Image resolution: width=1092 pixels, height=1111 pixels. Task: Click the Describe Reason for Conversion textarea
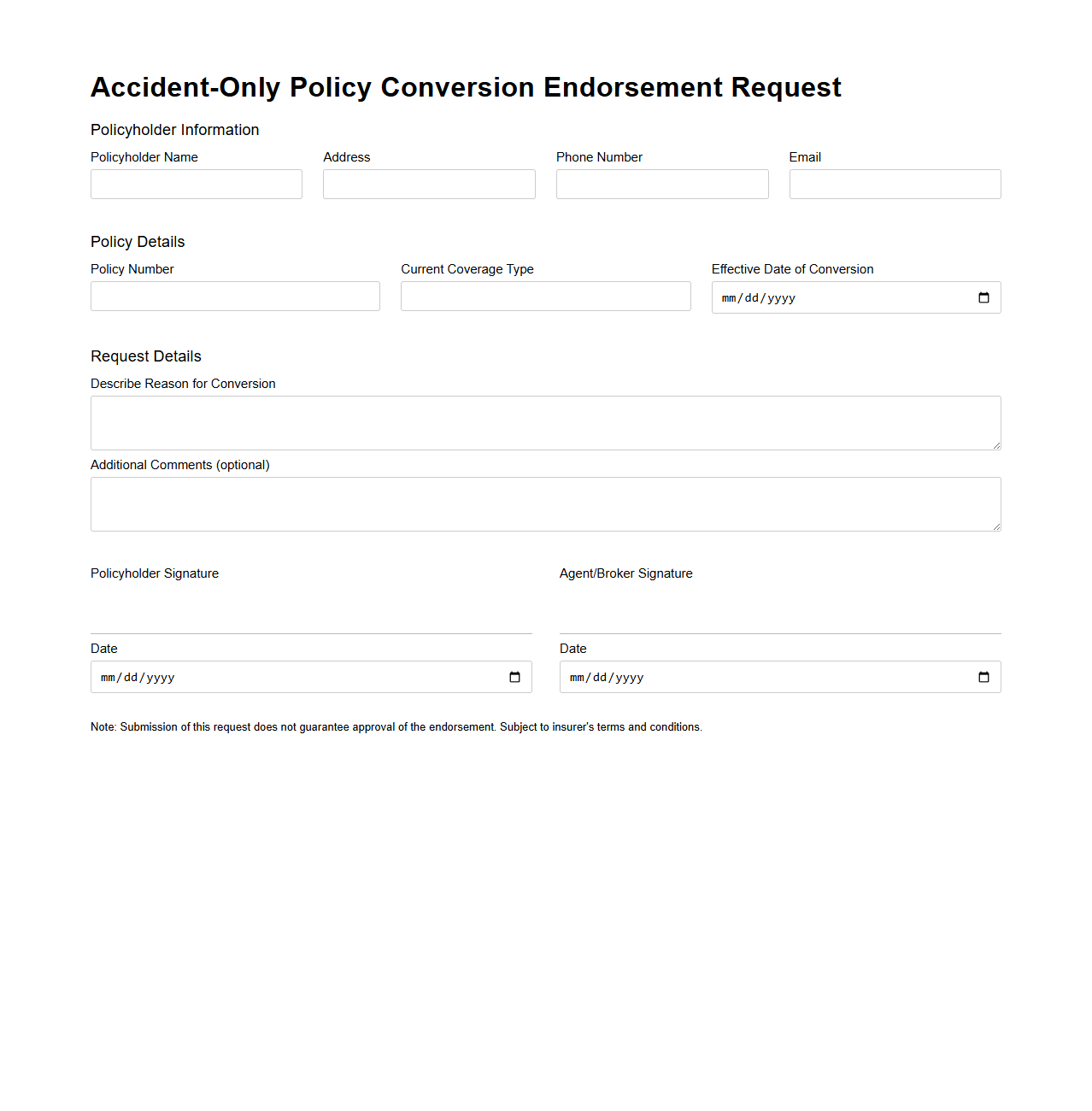point(545,422)
